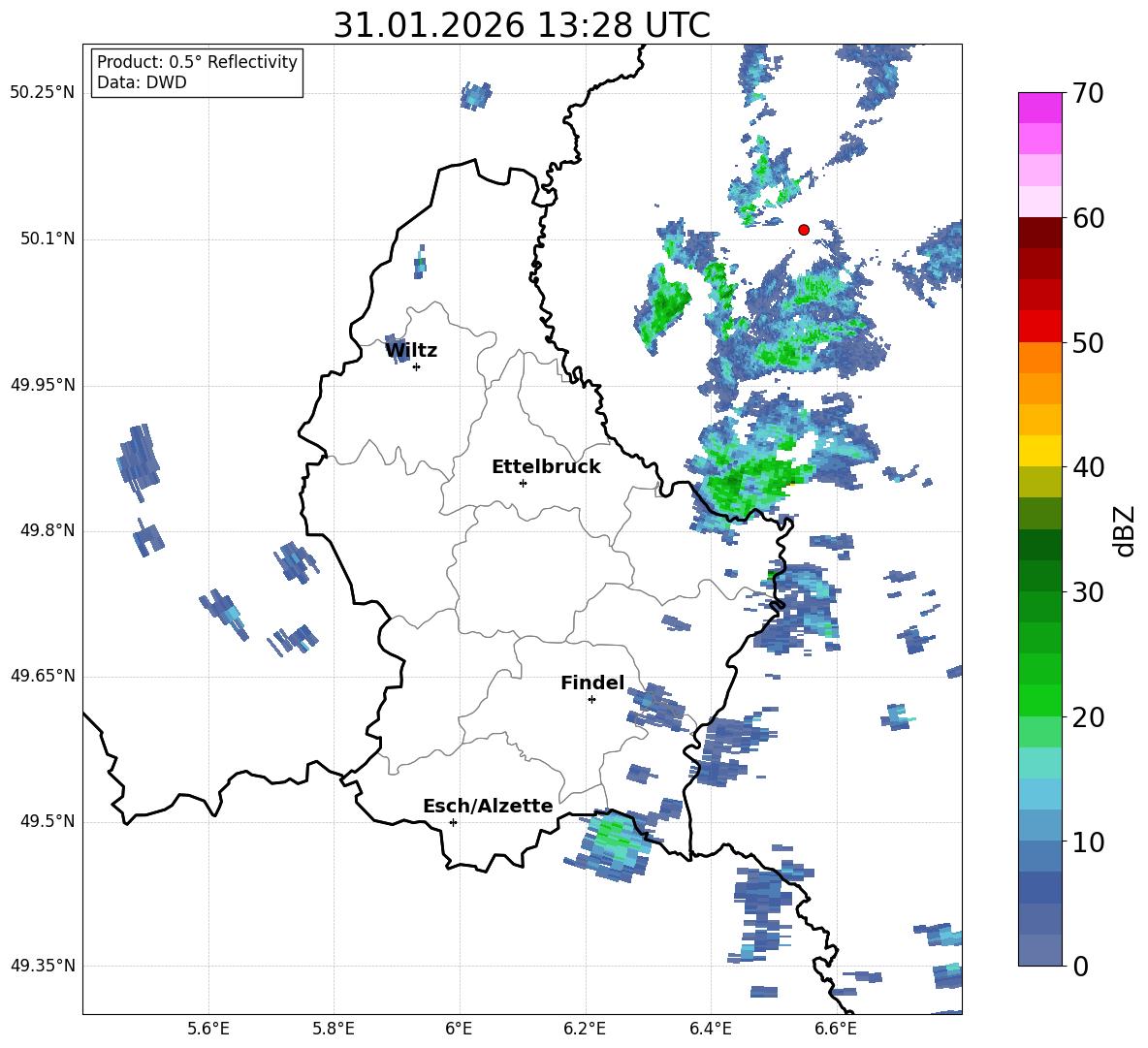Click the 49.5°N latitude label
1148x1048 pixels.
[48, 821]
